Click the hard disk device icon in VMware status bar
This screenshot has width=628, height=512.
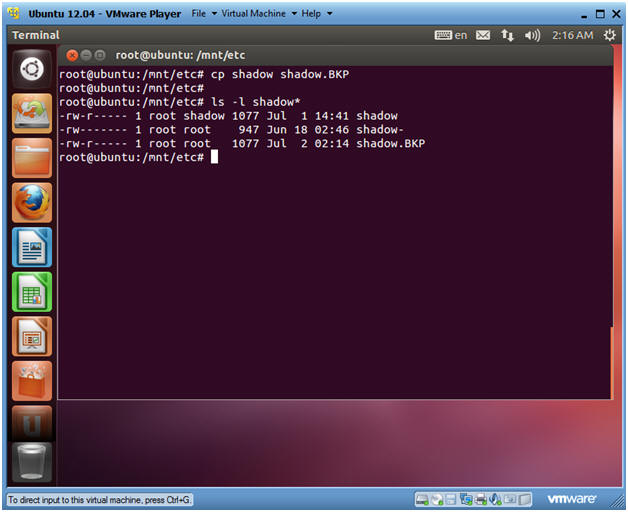pyautogui.click(x=422, y=499)
